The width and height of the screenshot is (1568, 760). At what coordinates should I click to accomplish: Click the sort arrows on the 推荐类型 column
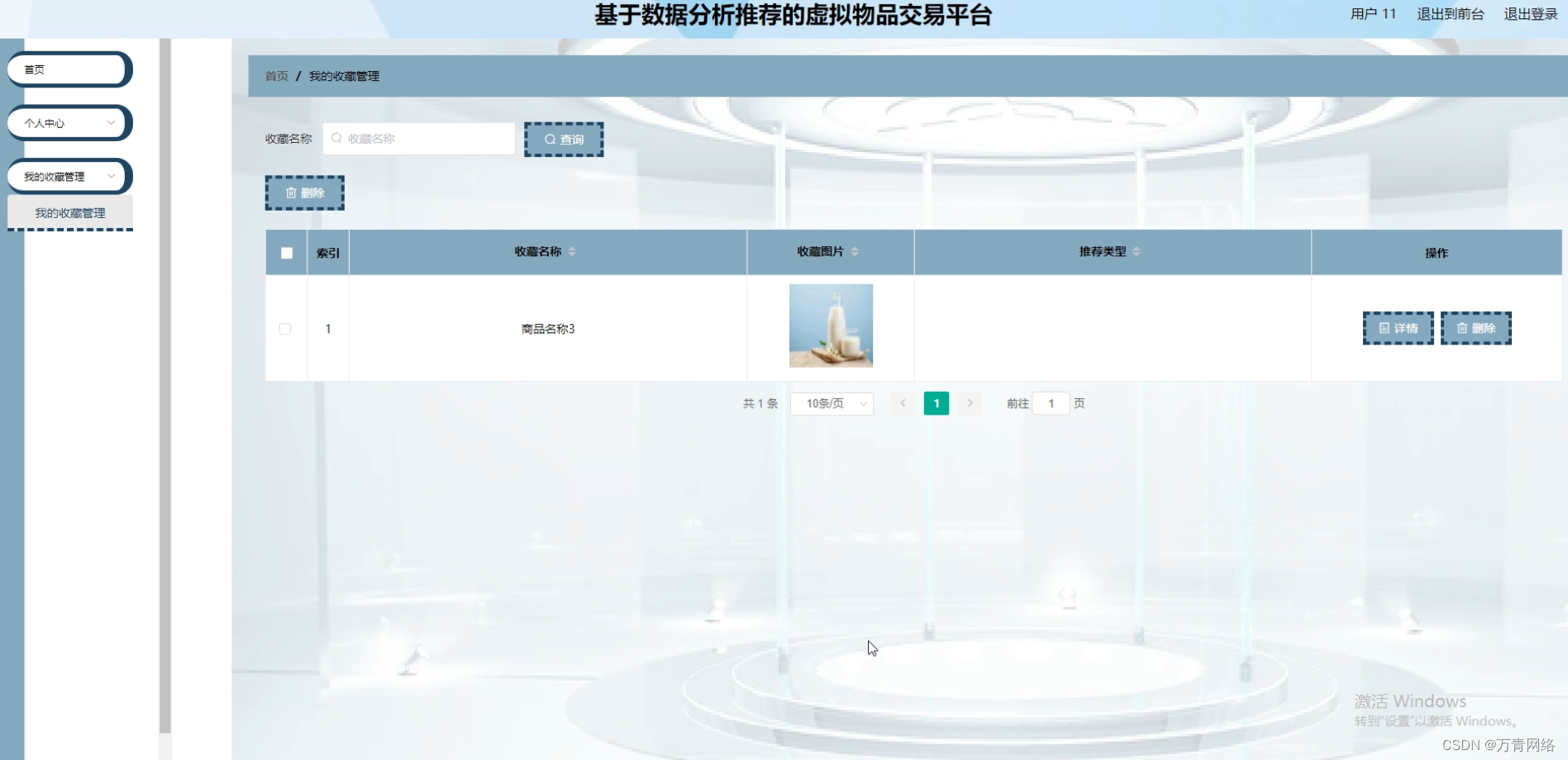coord(1138,252)
